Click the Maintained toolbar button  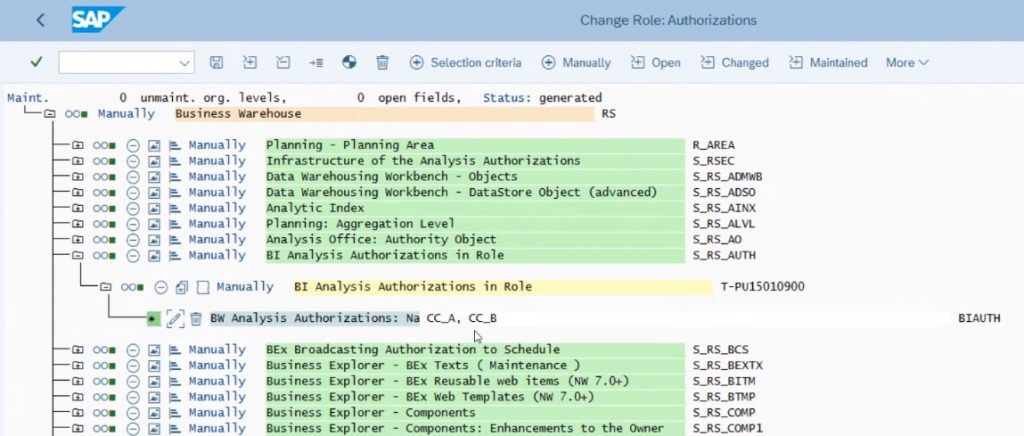click(x=828, y=63)
